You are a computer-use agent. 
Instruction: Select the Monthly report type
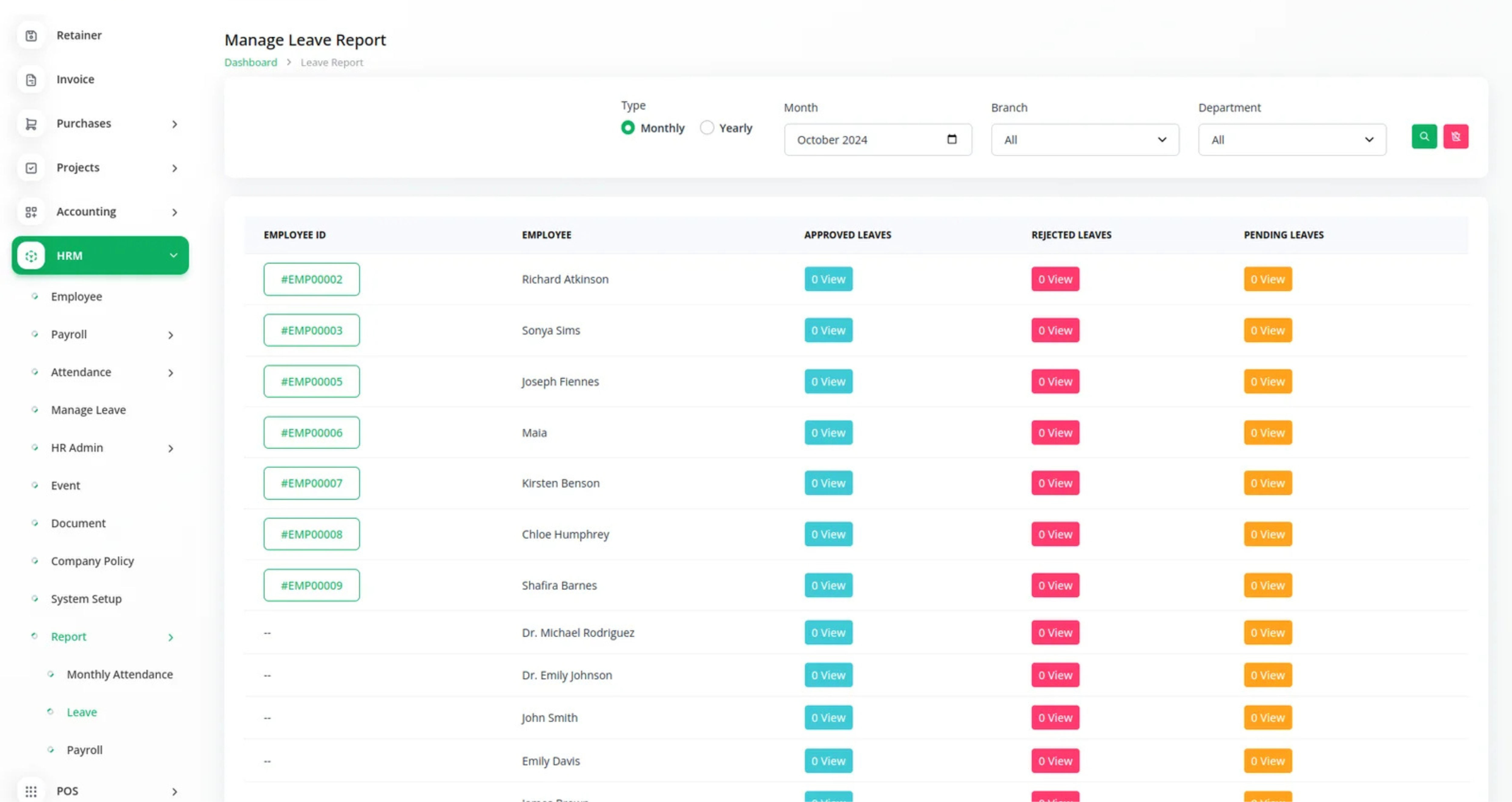coord(627,128)
